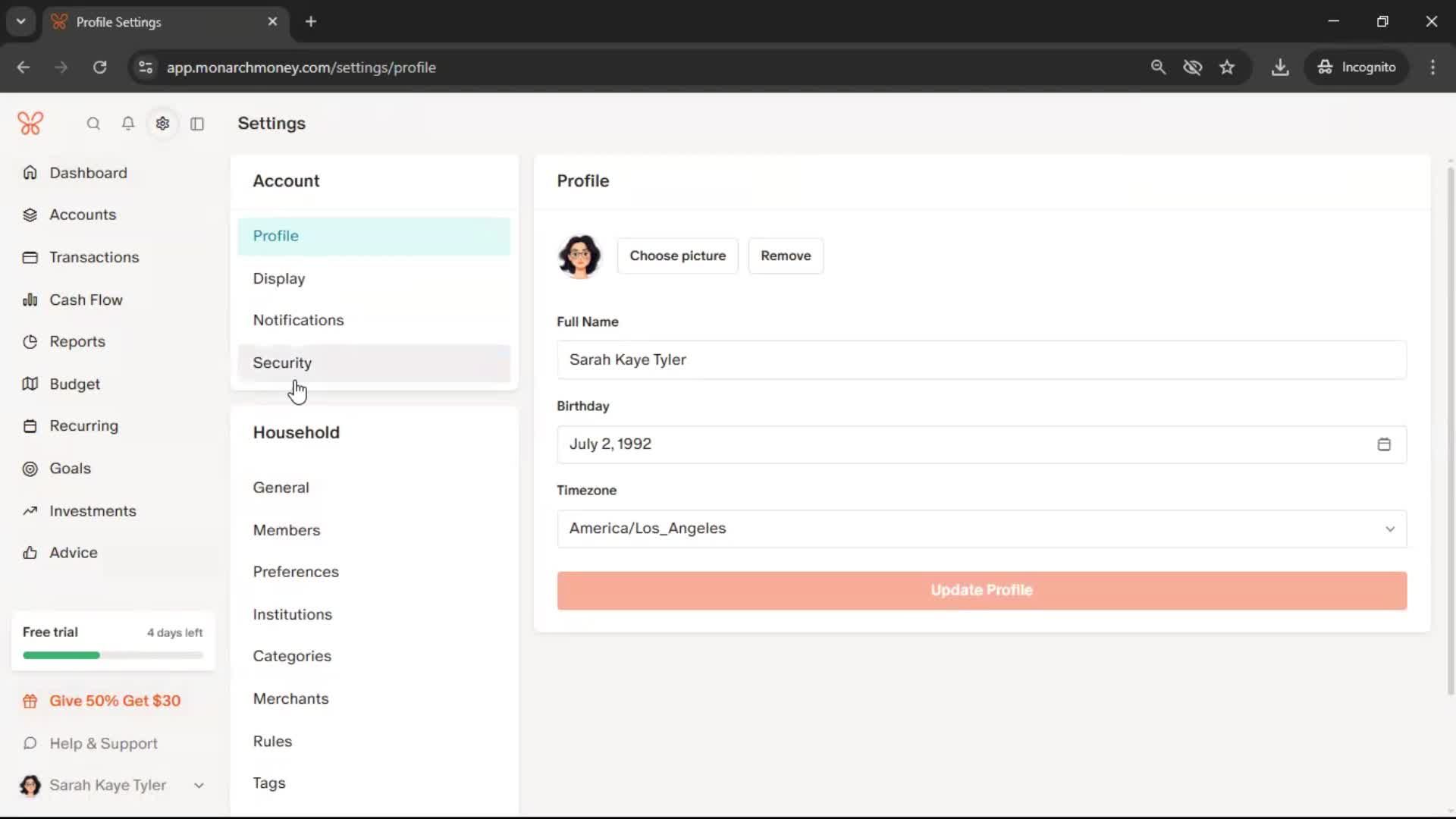Click Choose picture button
1456x819 pixels.
click(677, 256)
